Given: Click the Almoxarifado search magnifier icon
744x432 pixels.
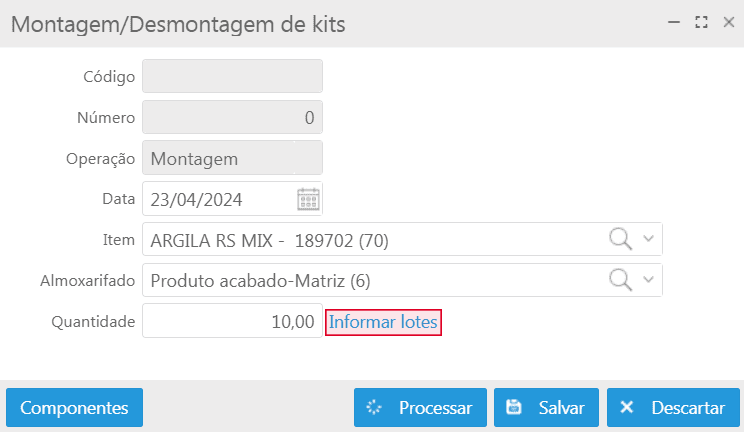Looking at the screenshot, I should tap(621, 280).
